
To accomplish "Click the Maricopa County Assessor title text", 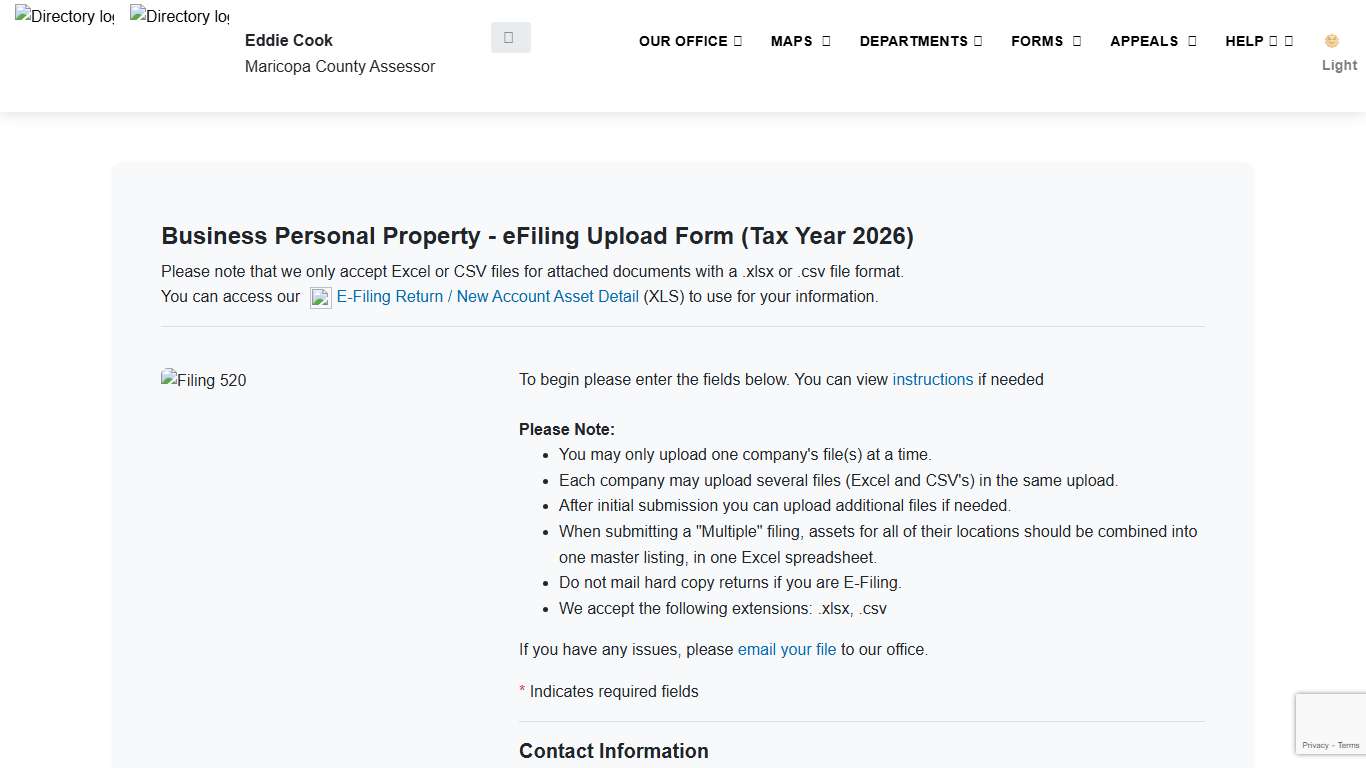I will 340,66.
